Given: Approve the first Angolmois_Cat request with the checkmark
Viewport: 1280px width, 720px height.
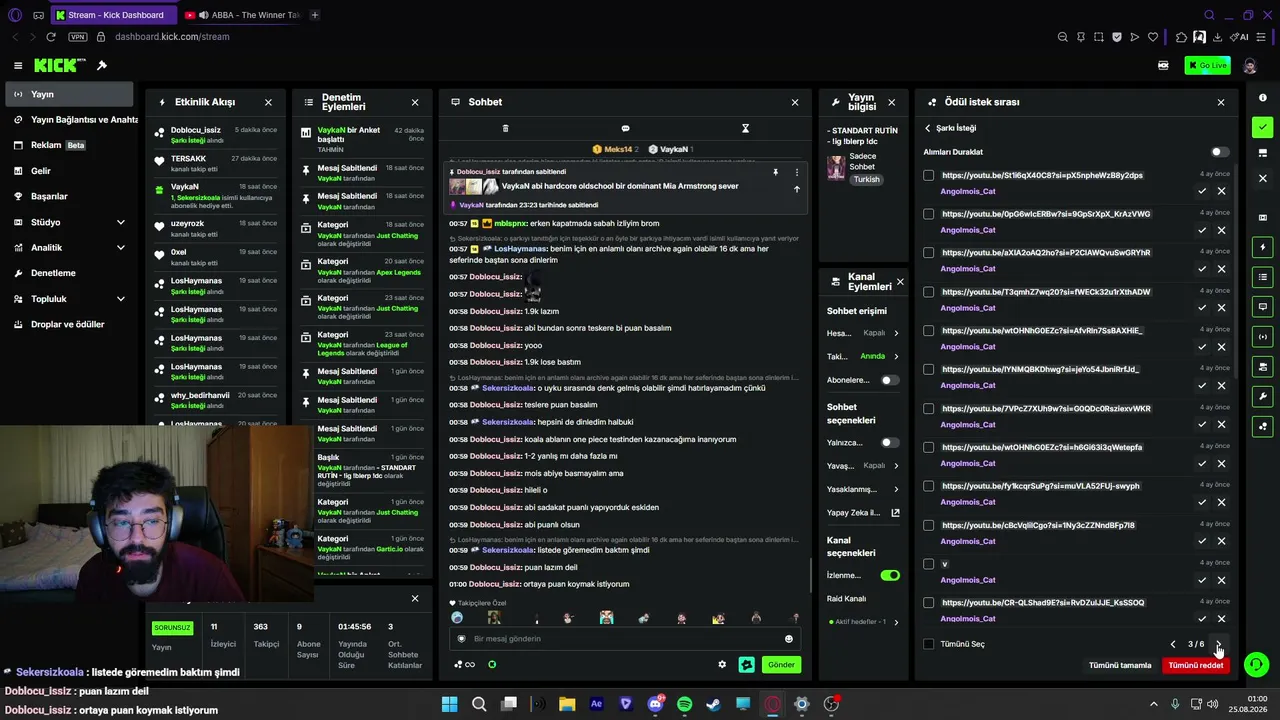Looking at the screenshot, I should [x=1202, y=191].
